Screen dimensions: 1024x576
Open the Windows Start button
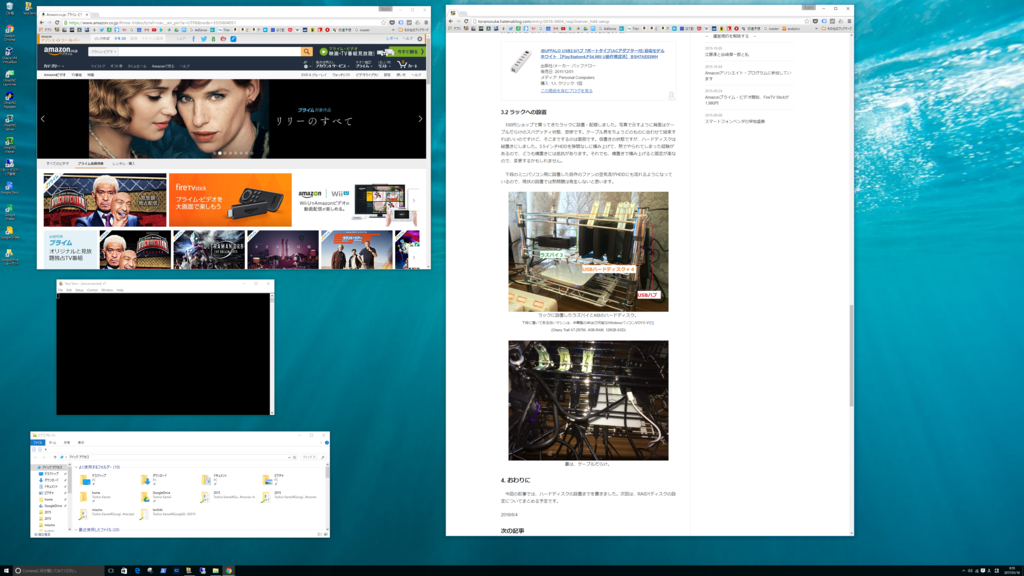pos(7,571)
